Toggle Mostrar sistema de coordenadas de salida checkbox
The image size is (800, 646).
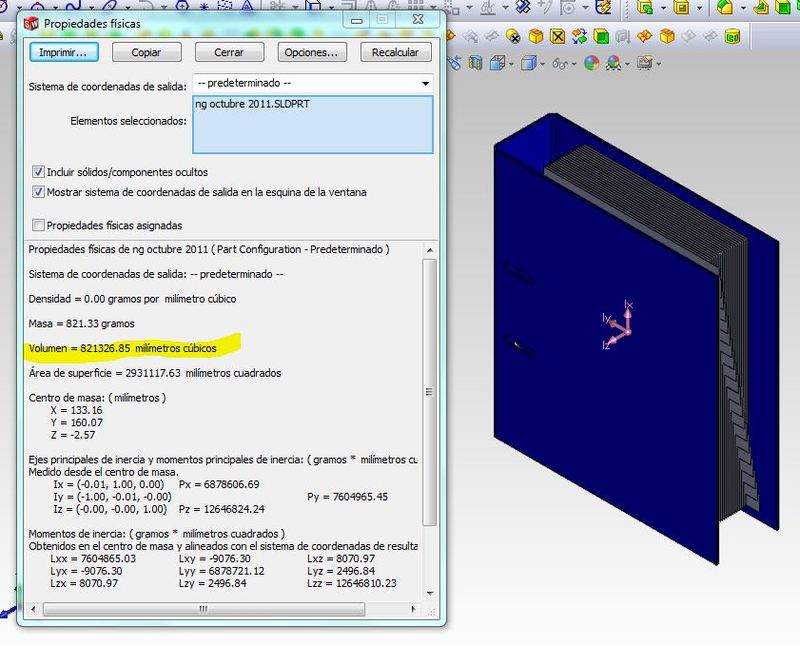tap(39, 192)
